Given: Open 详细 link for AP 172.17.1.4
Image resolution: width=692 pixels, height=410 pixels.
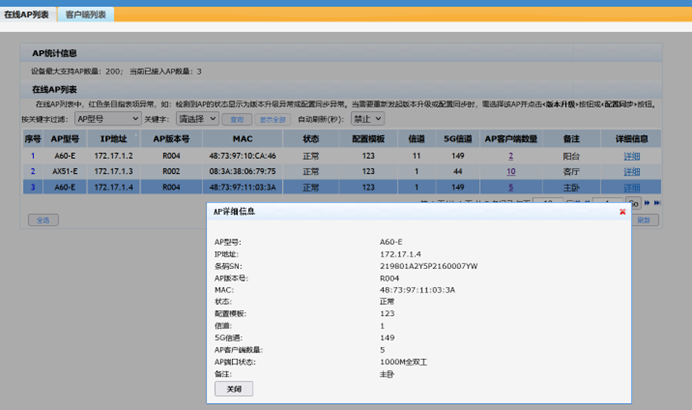Looking at the screenshot, I should coord(632,188).
